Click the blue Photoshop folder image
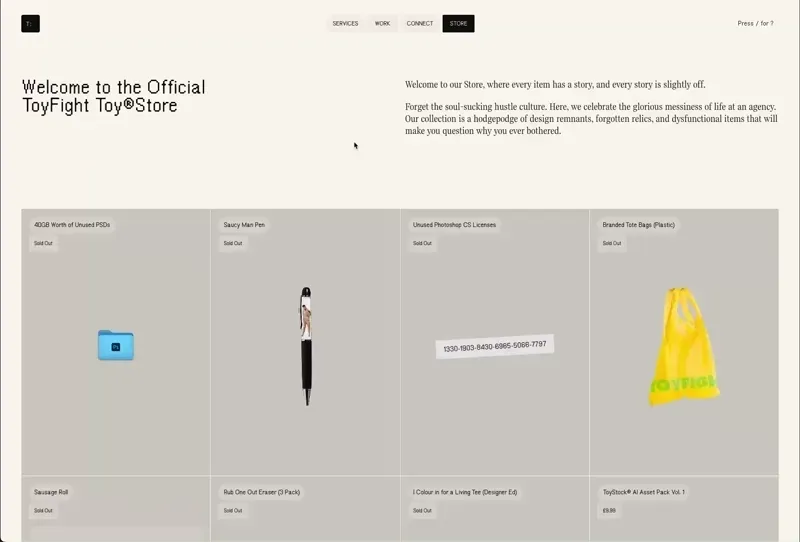The width and height of the screenshot is (800, 542). [116, 345]
